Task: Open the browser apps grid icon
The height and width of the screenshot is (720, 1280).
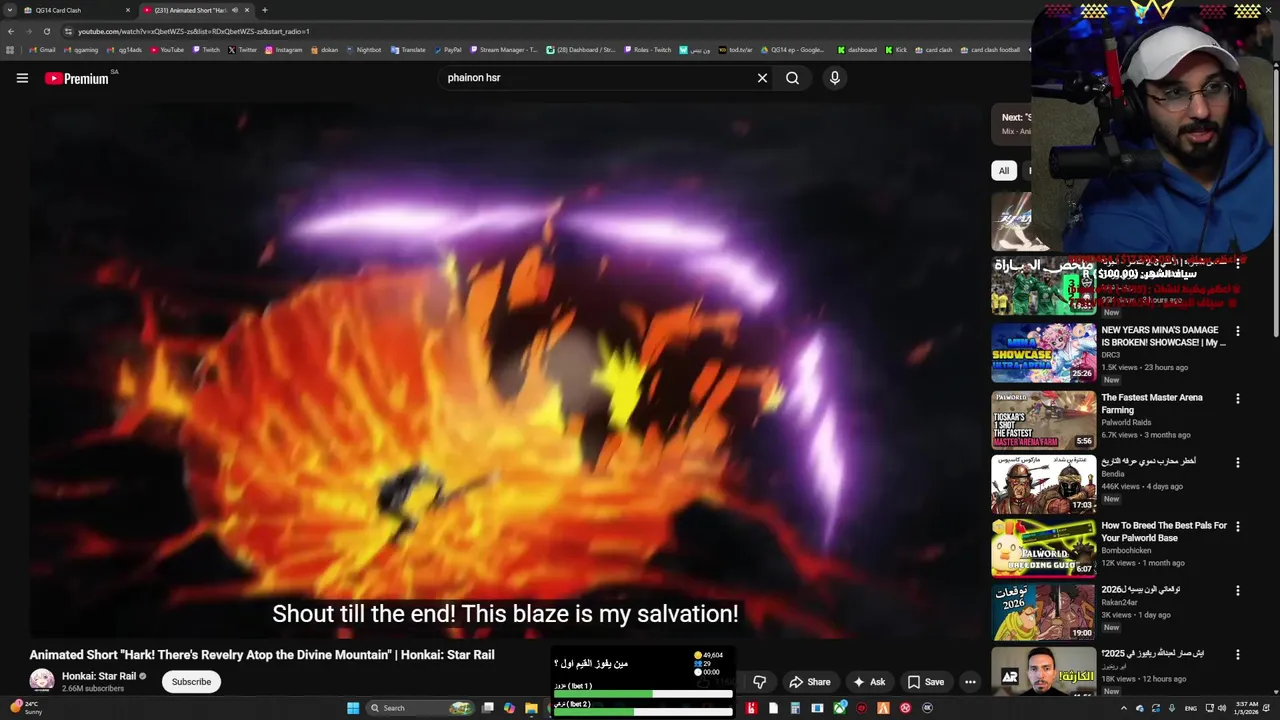Action: [x=10, y=50]
